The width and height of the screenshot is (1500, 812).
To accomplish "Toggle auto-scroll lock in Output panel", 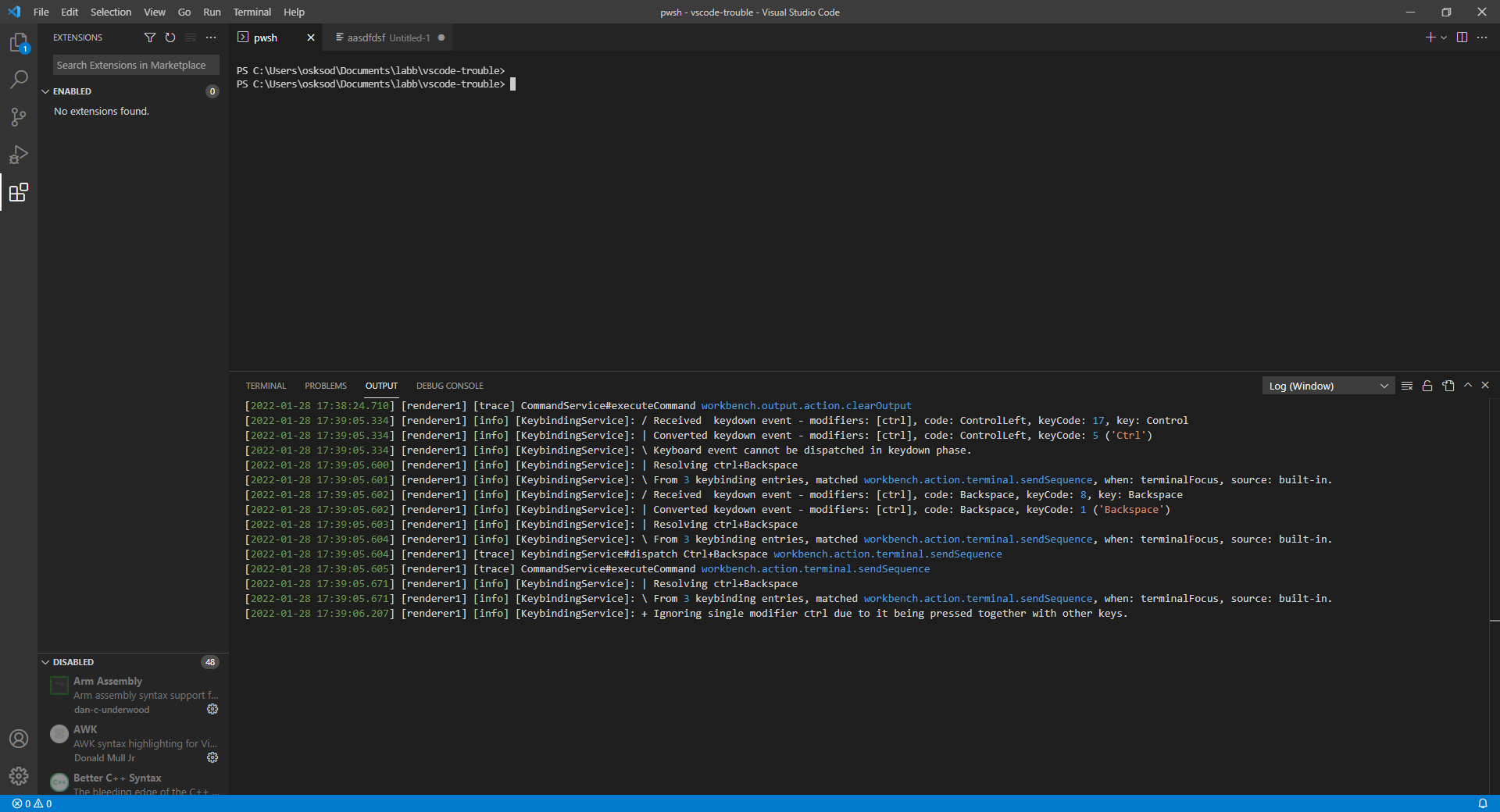I will 1427,385.
